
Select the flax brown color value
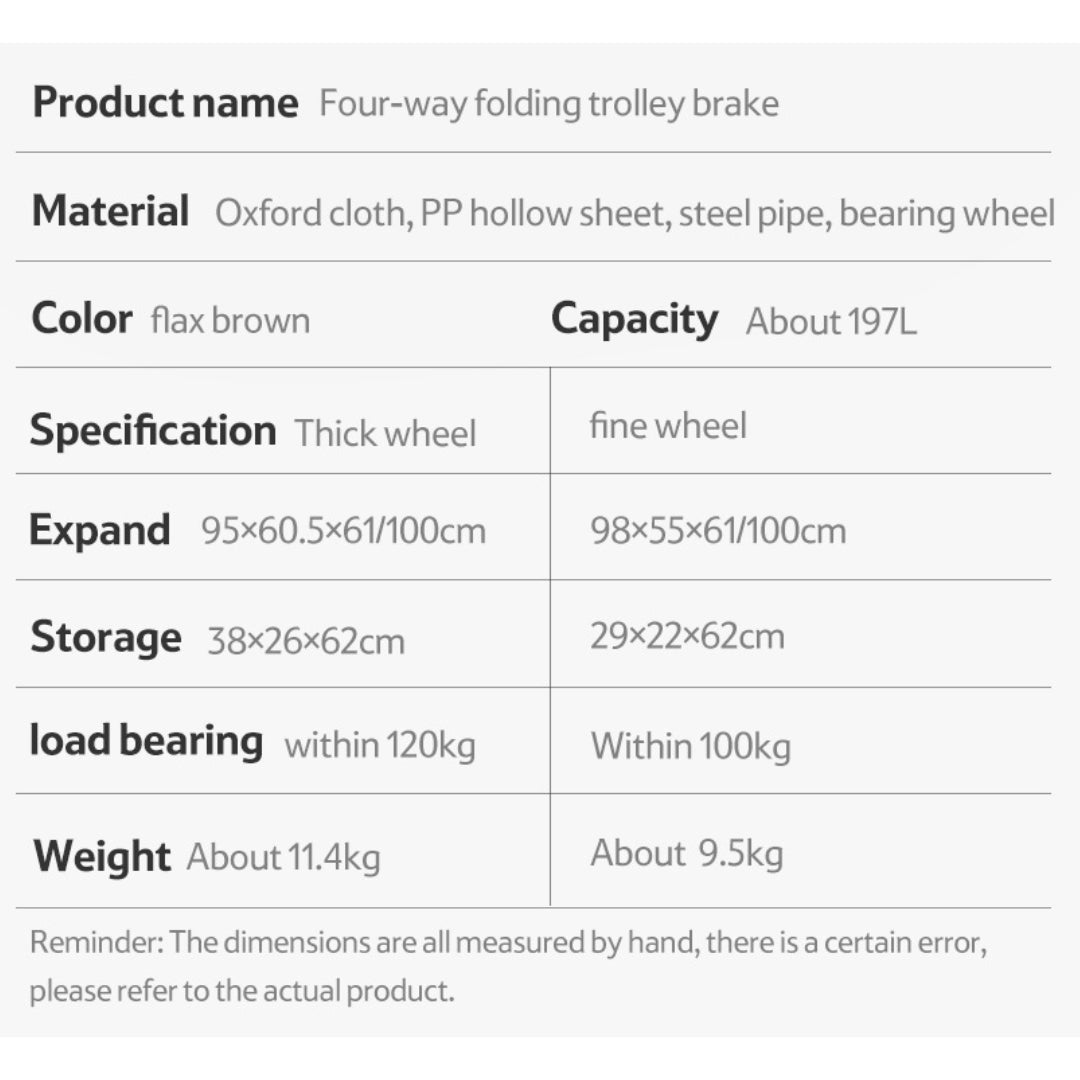[230, 321]
